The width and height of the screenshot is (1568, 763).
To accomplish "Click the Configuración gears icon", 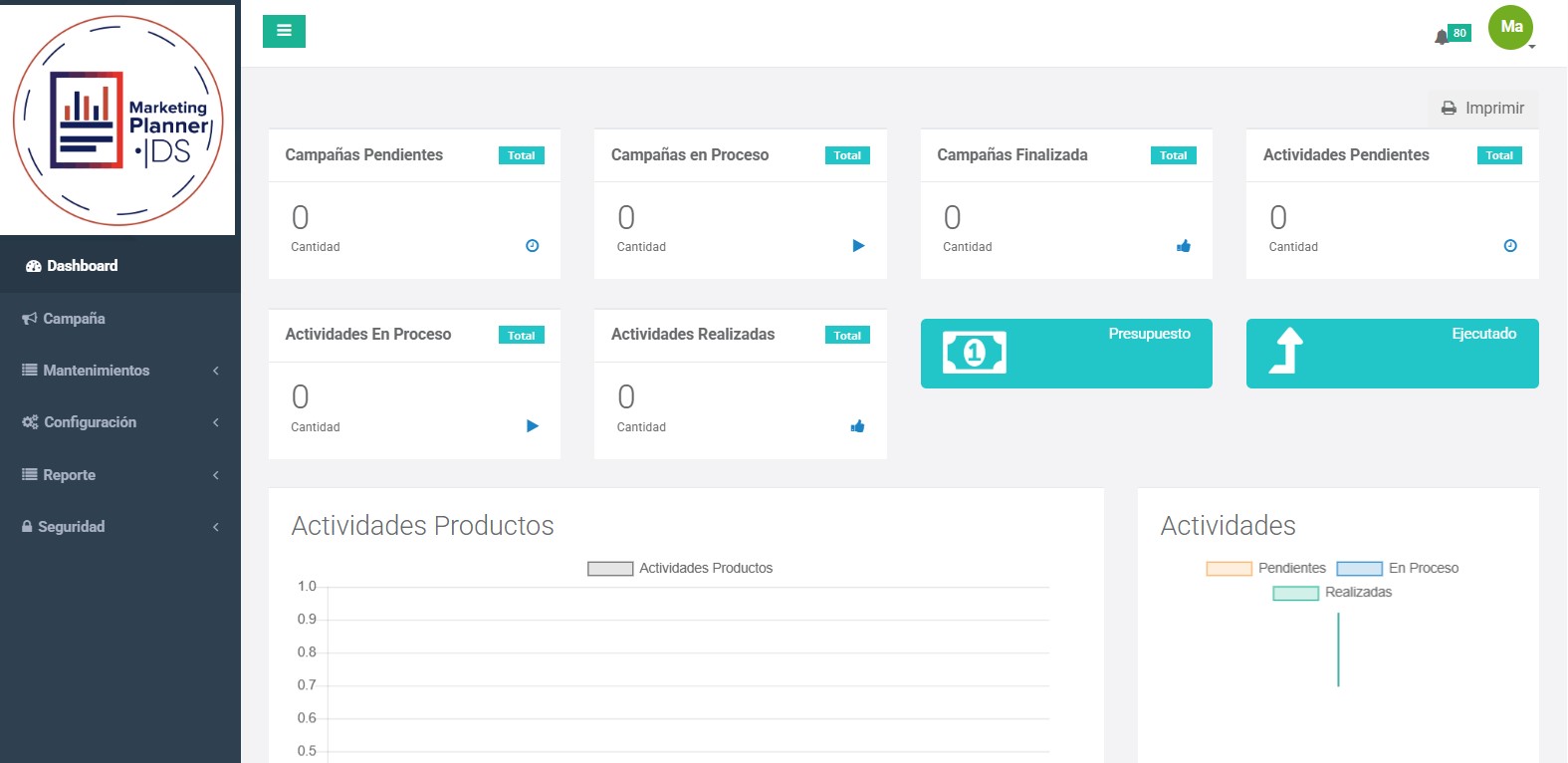I will tap(30, 422).
